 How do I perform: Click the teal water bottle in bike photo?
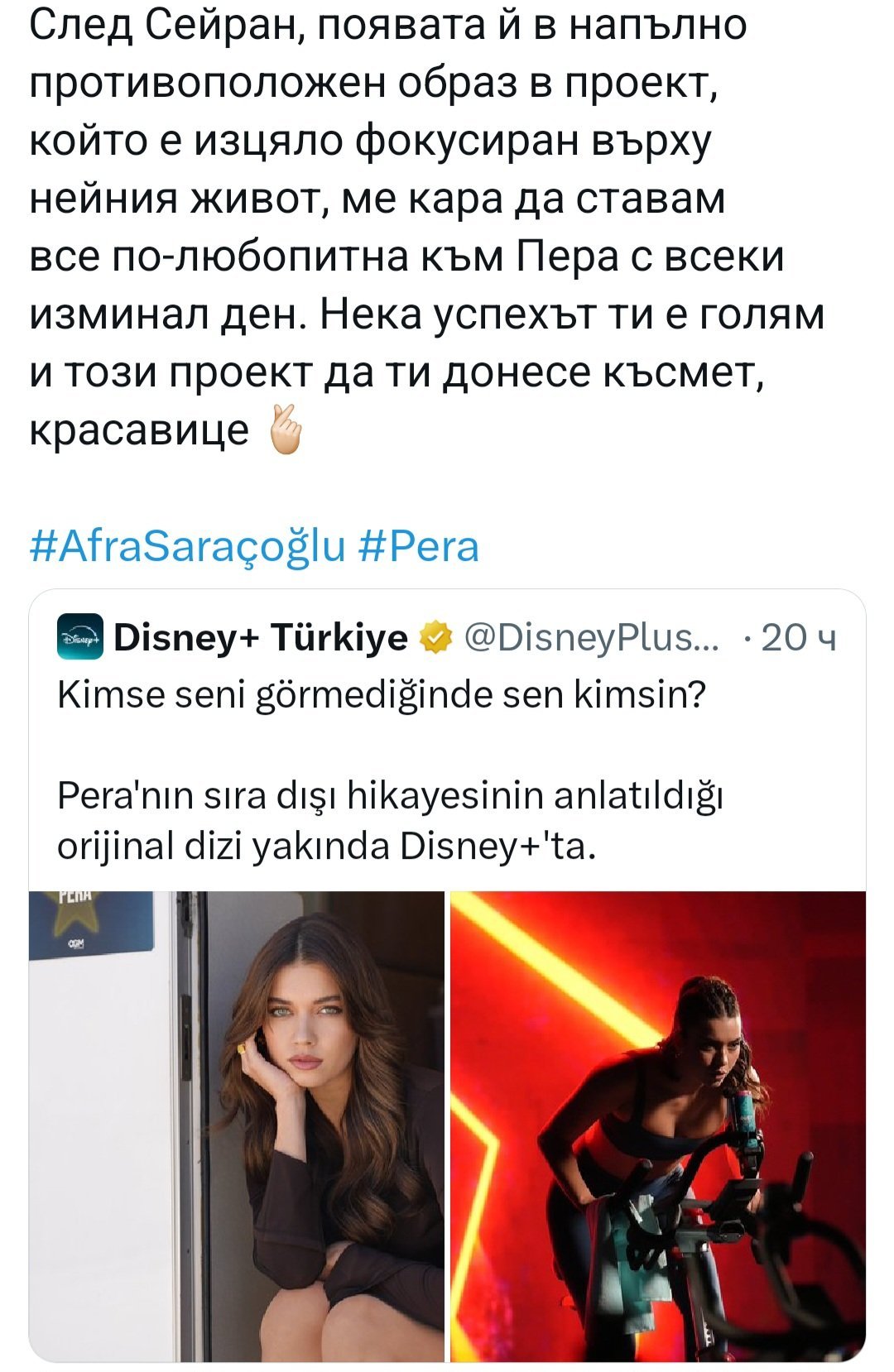[744, 1109]
